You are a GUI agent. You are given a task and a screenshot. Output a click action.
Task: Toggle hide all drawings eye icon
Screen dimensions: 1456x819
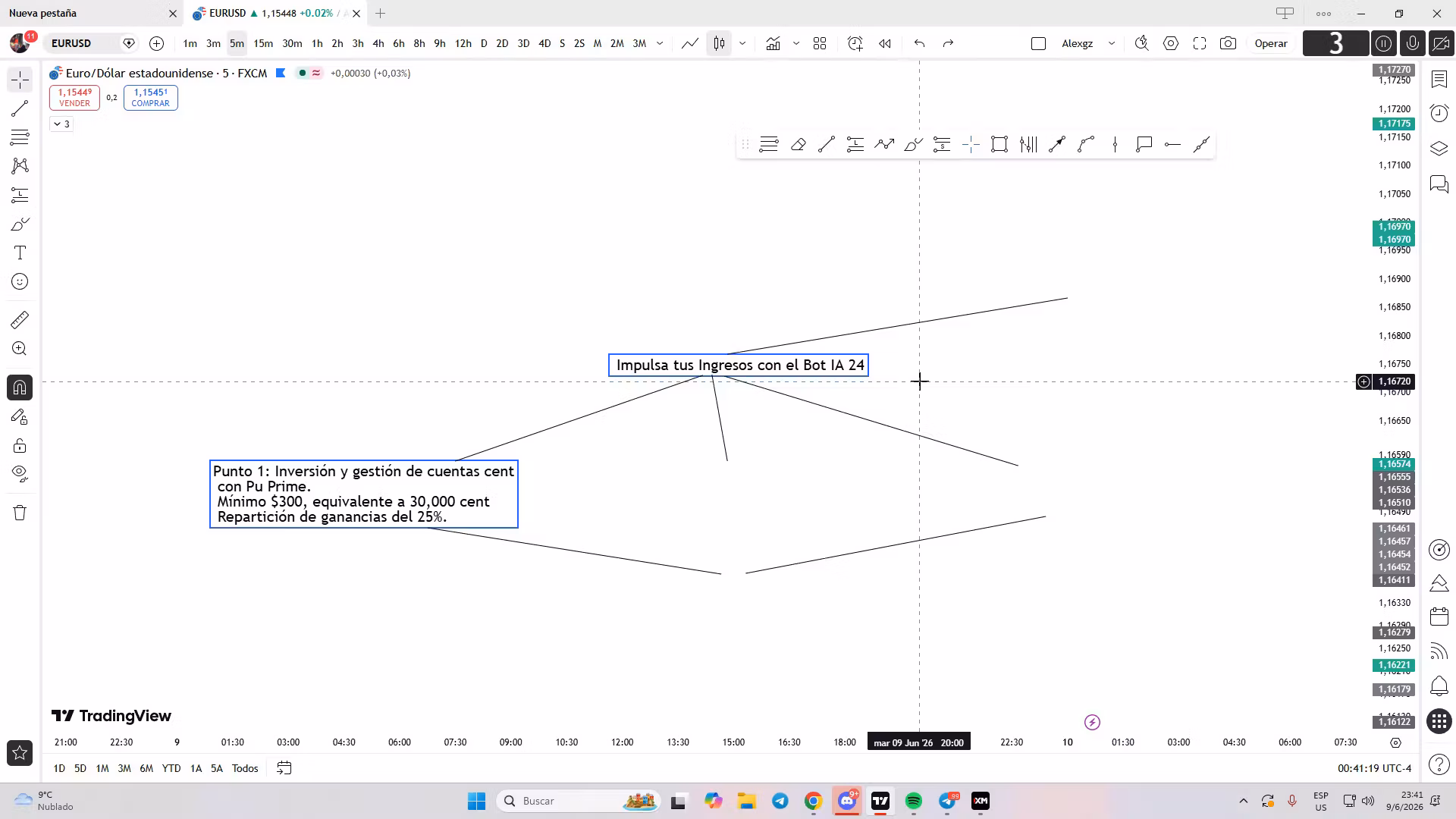point(20,474)
